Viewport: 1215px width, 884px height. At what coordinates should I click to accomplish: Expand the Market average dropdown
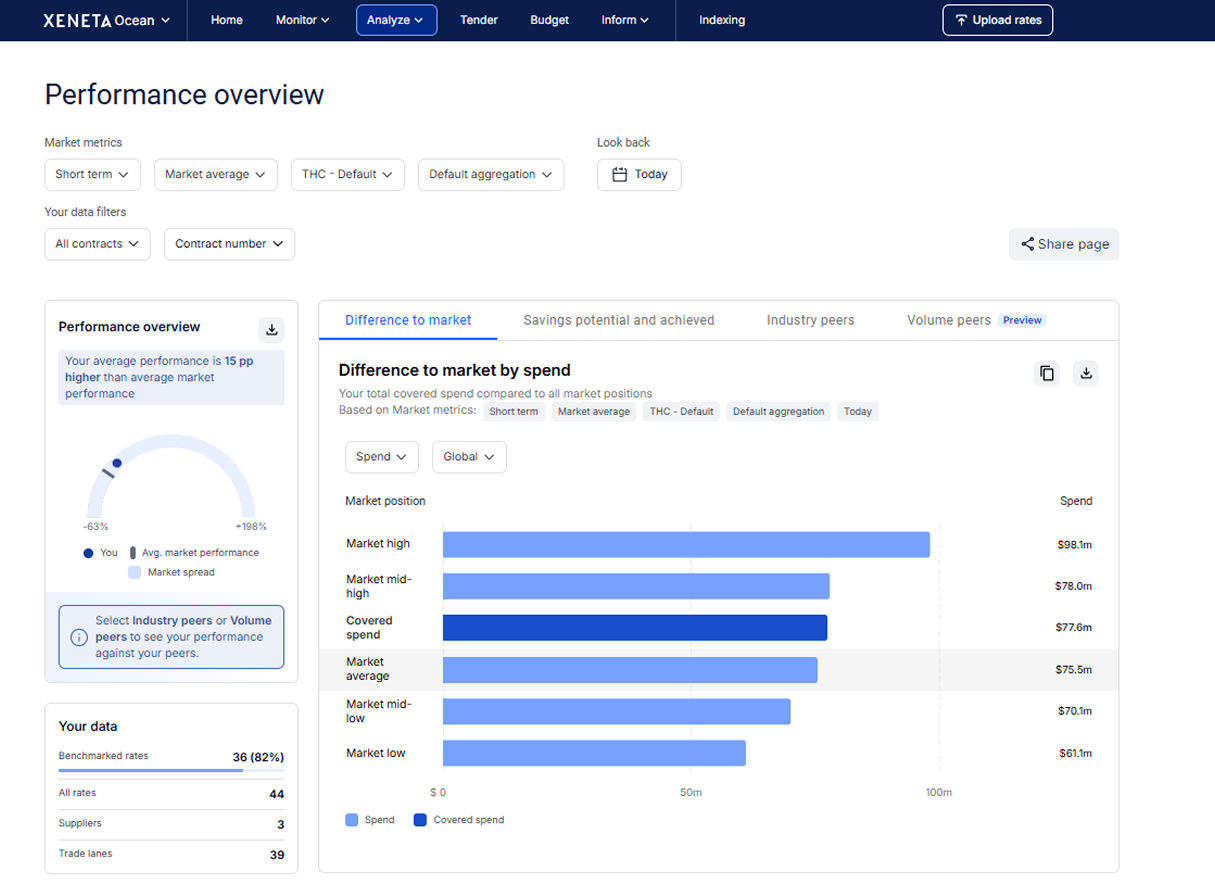point(215,174)
